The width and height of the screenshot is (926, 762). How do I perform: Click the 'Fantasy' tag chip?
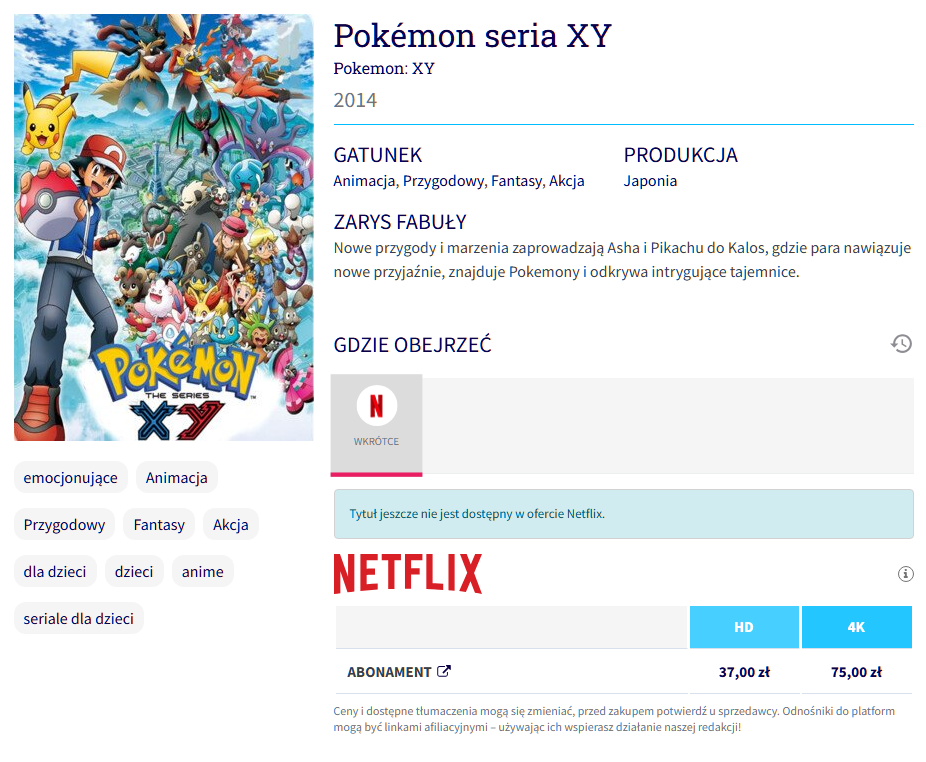[x=159, y=525]
